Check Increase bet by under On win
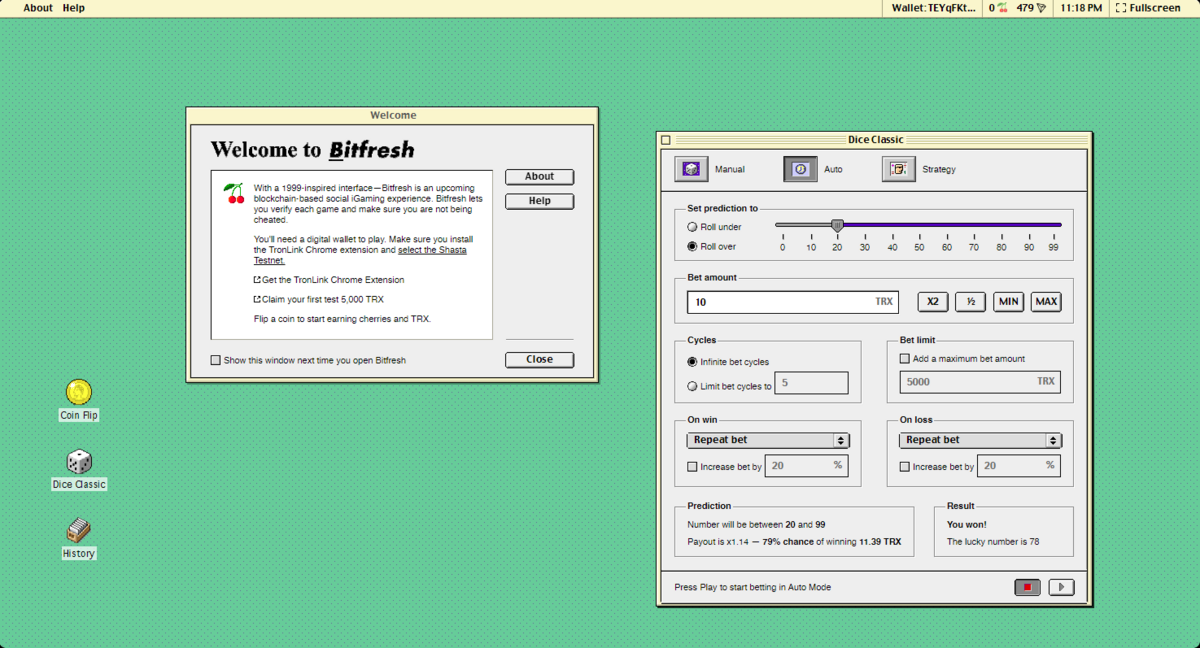Image resolution: width=1200 pixels, height=648 pixels. click(x=693, y=467)
